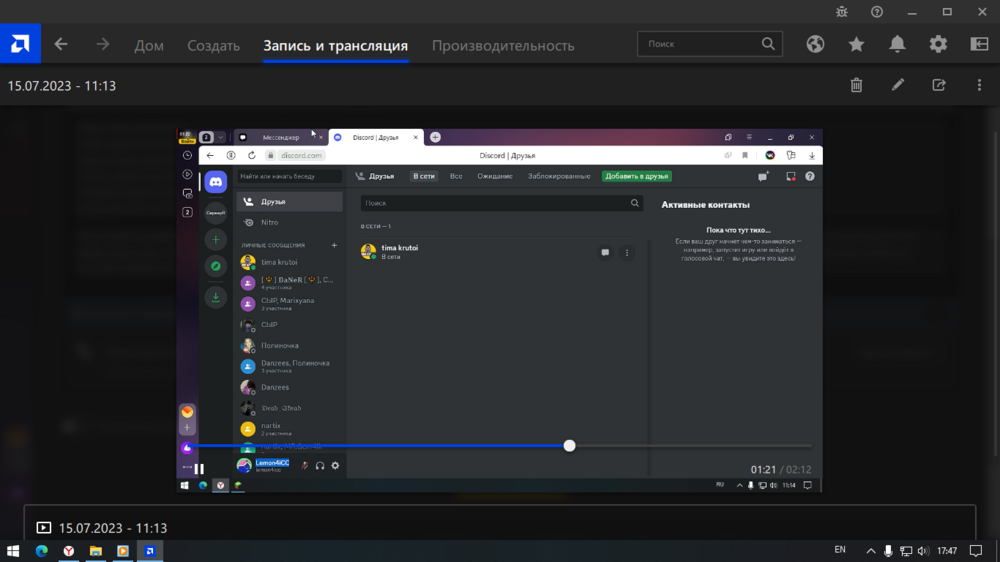
Task: Delete the recording with the trash icon
Action: (x=857, y=85)
